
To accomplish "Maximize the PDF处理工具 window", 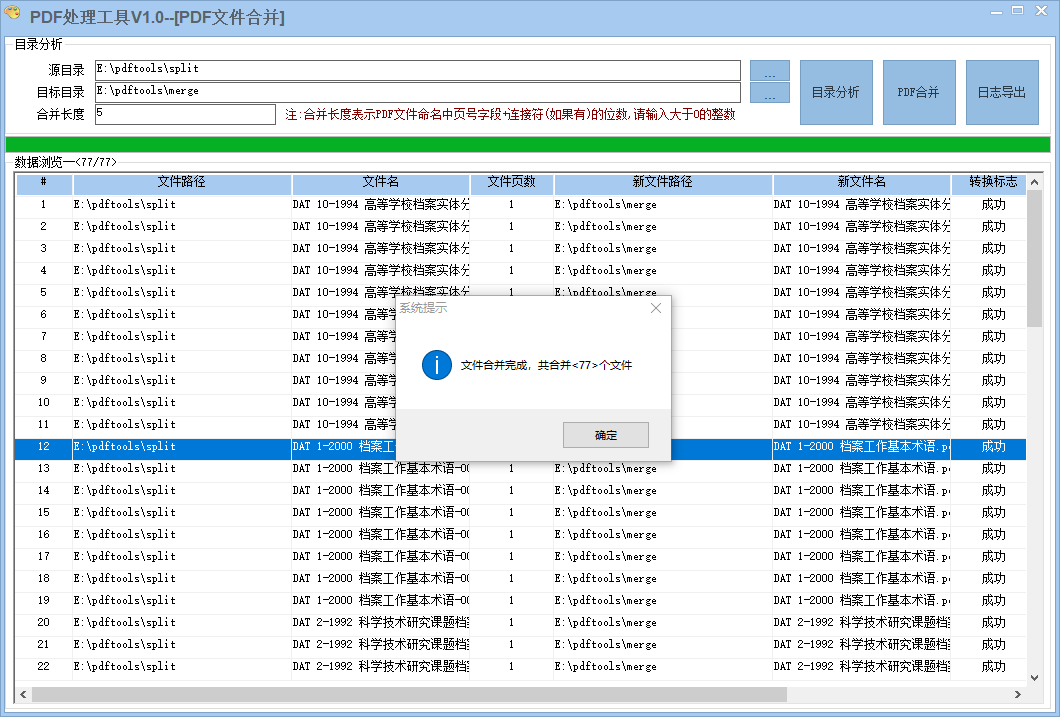I will click(1017, 11).
